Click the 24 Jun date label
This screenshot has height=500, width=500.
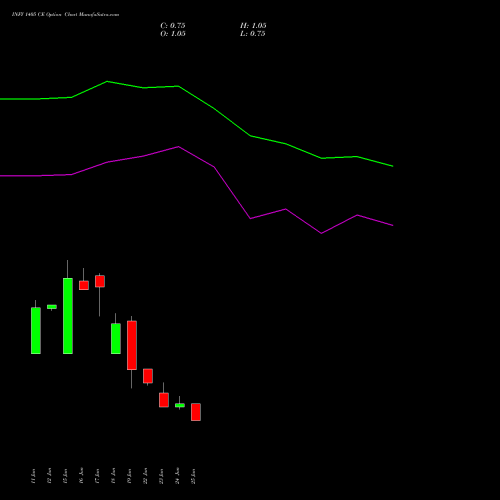pyautogui.click(x=177, y=476)
